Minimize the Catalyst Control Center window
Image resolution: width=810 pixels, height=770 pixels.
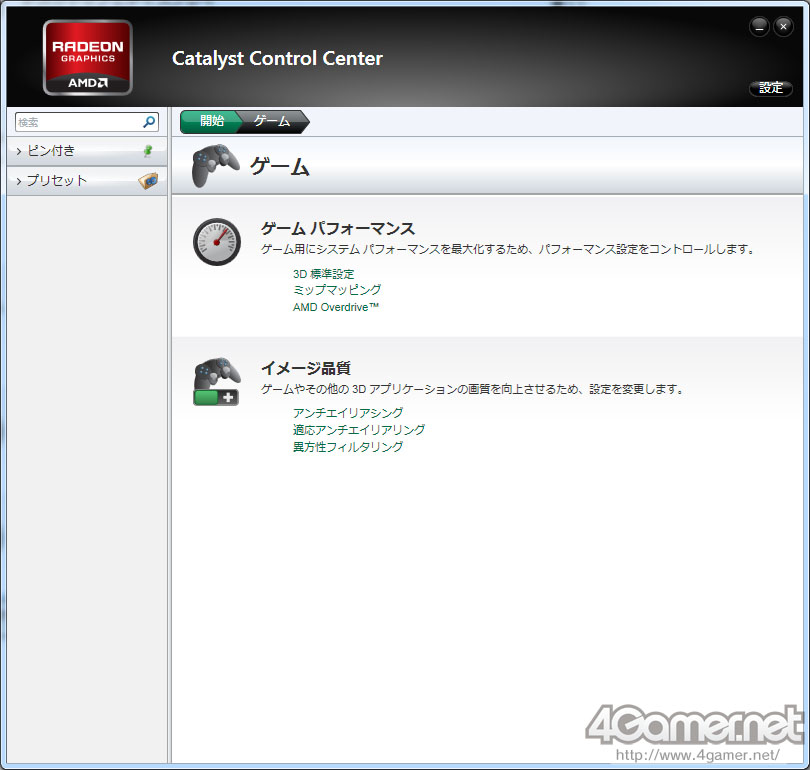click(759, 27)
